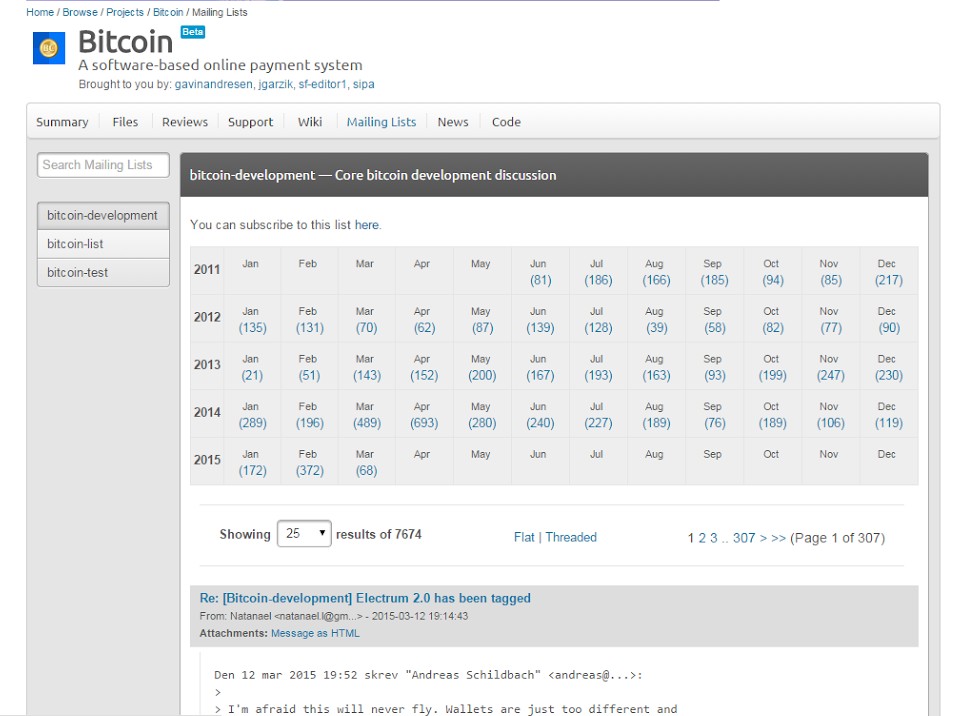This screenshot has height=716, width=968.
Task: Click the Beta badge beside Bitcoin title
Action: [x=193, y=31]
